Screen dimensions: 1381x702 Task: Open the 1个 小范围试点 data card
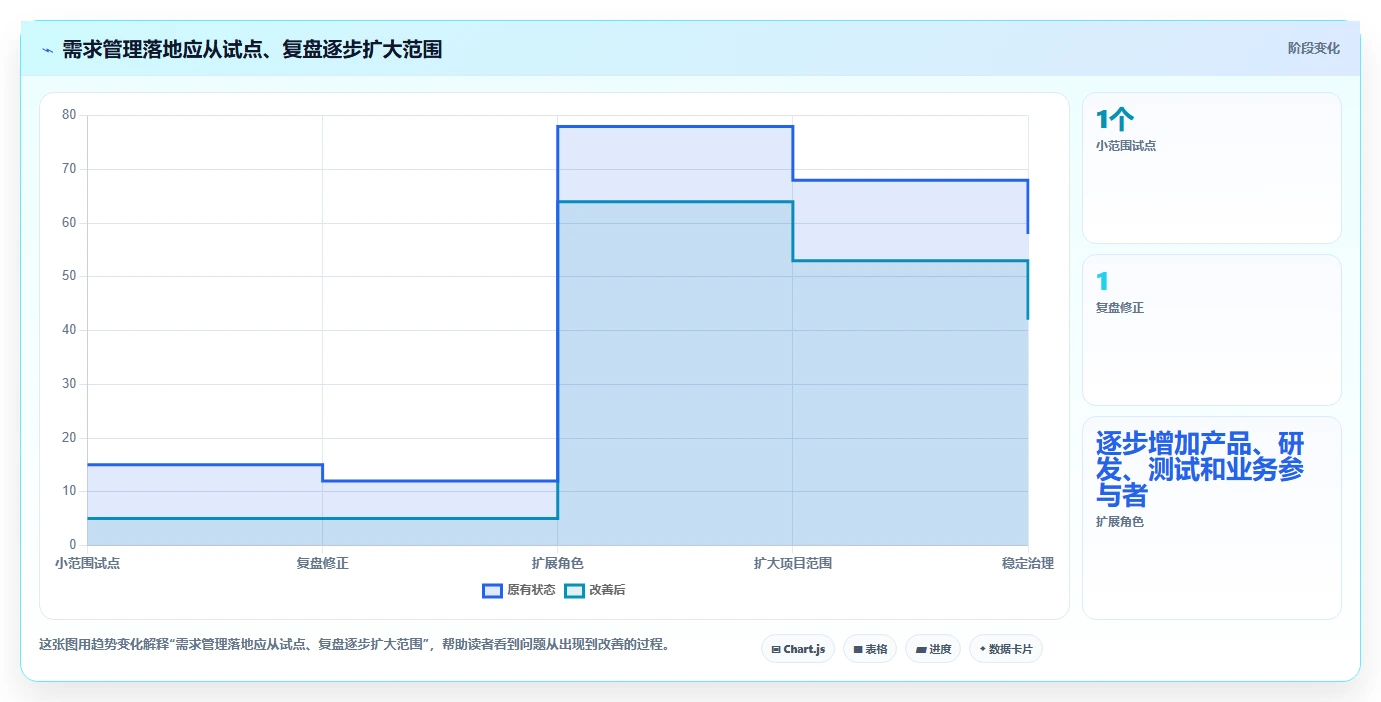pos(1212,168)
